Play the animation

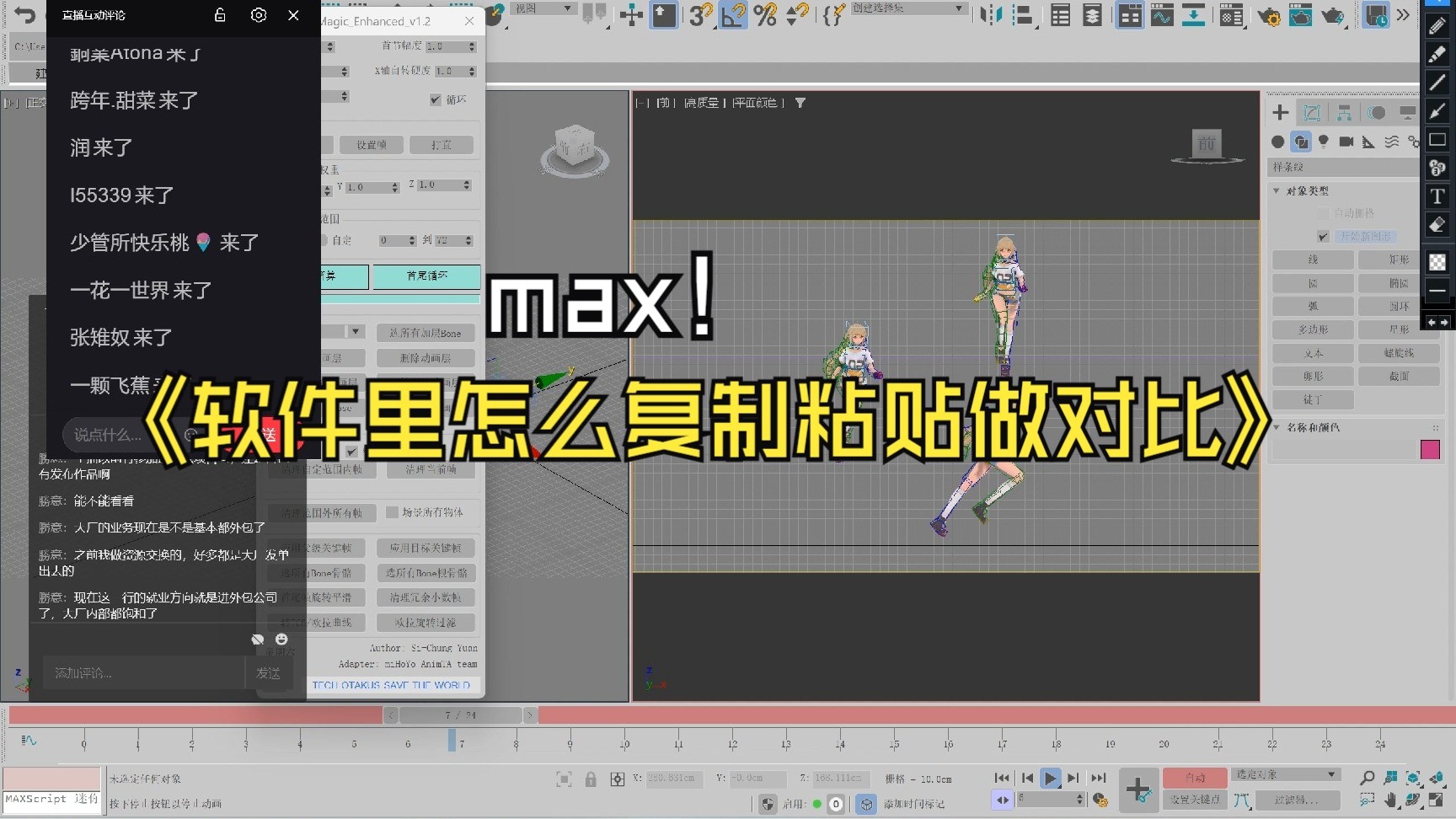click(x=1050, y=778)
